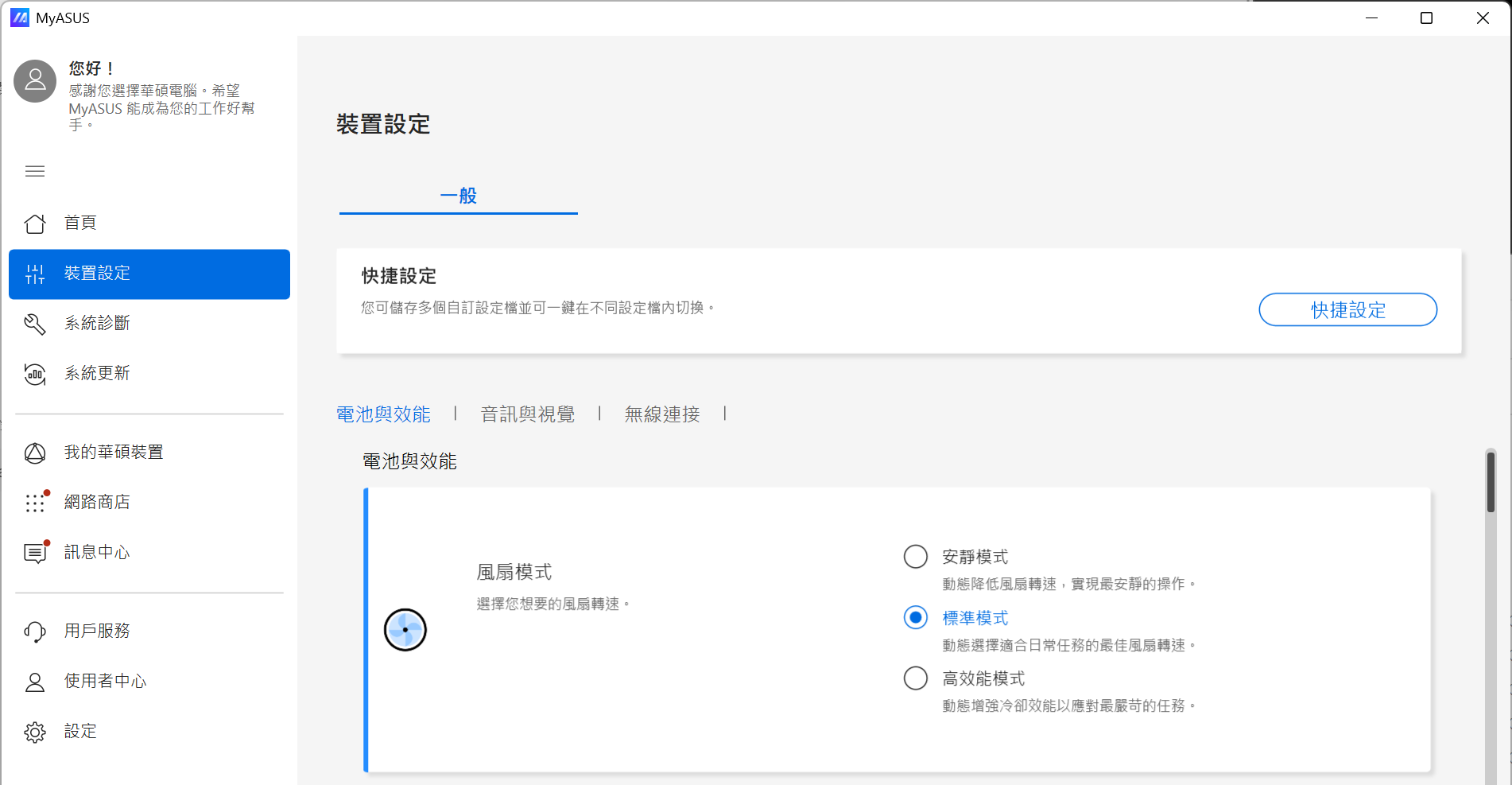Open System Diagnosis wrench icon
The image size is (1512, 785).
(x=35, y=324)
